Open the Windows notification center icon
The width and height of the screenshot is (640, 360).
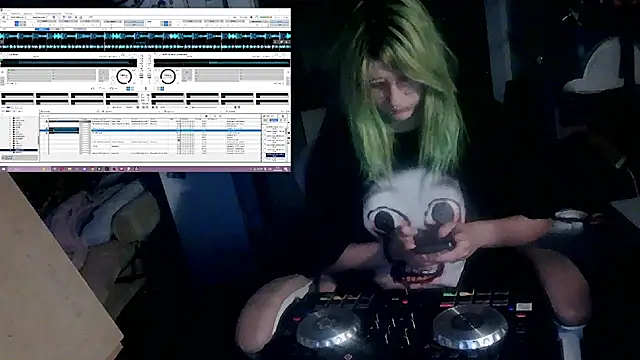tap(287, 169)
